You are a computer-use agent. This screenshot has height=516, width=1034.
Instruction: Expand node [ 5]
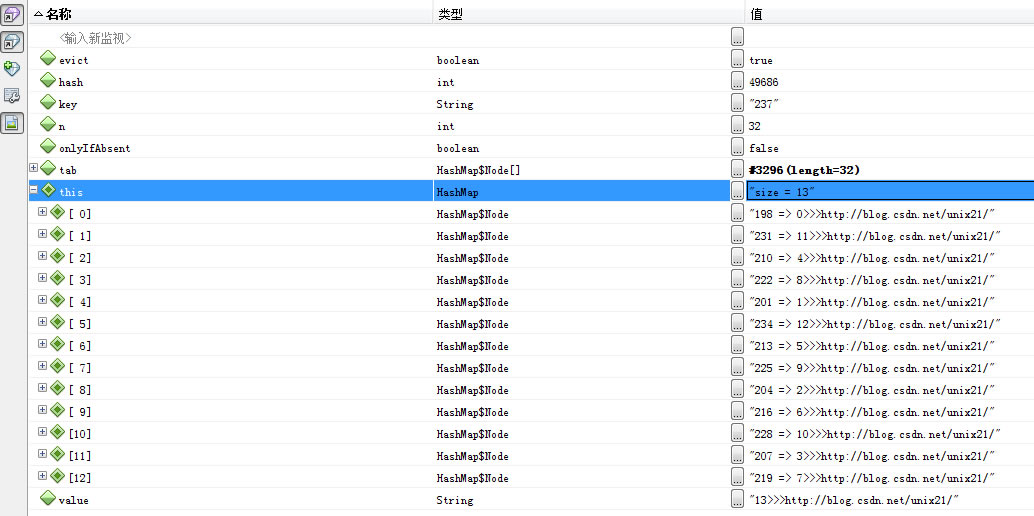pyautogui.click(x=43, y=321)
